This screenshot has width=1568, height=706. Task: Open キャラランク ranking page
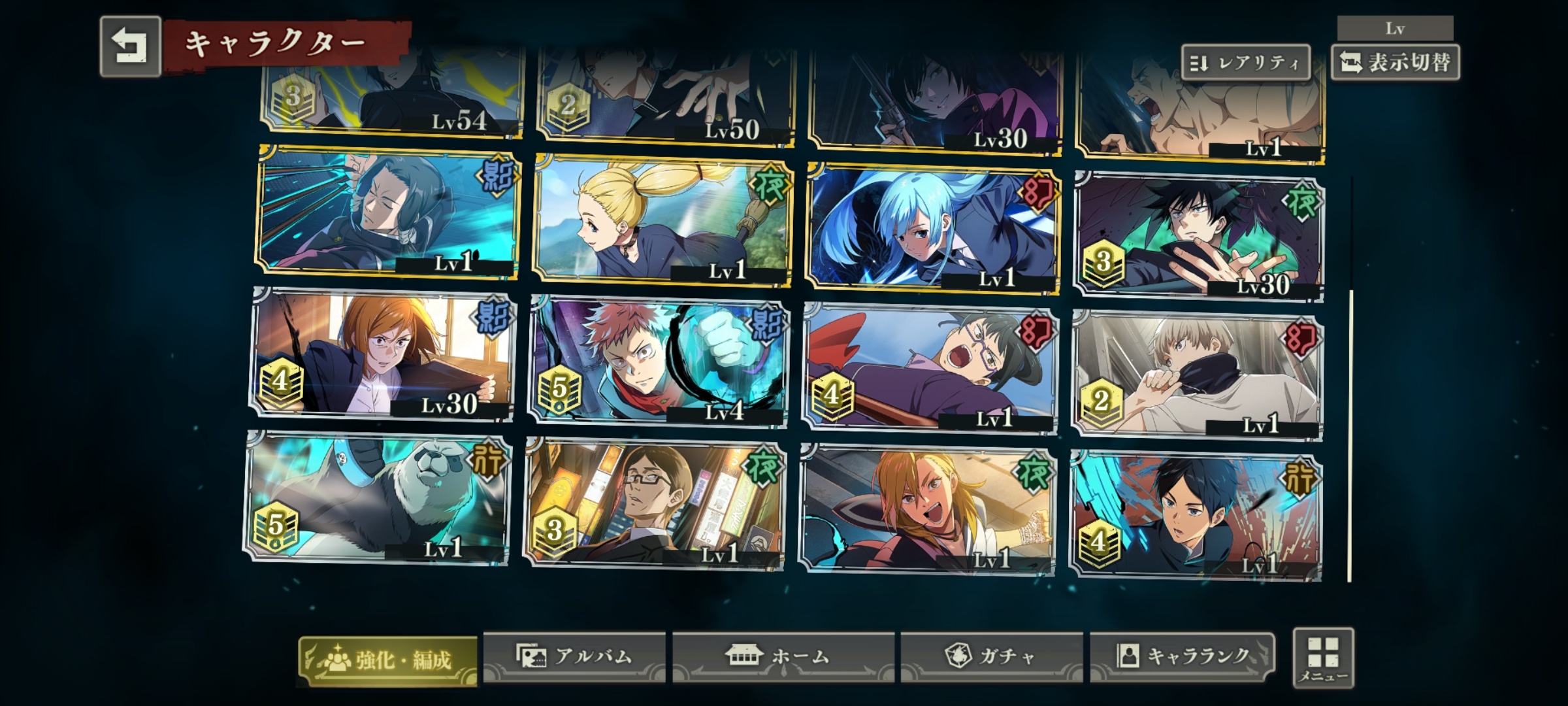coord(1183,656)
